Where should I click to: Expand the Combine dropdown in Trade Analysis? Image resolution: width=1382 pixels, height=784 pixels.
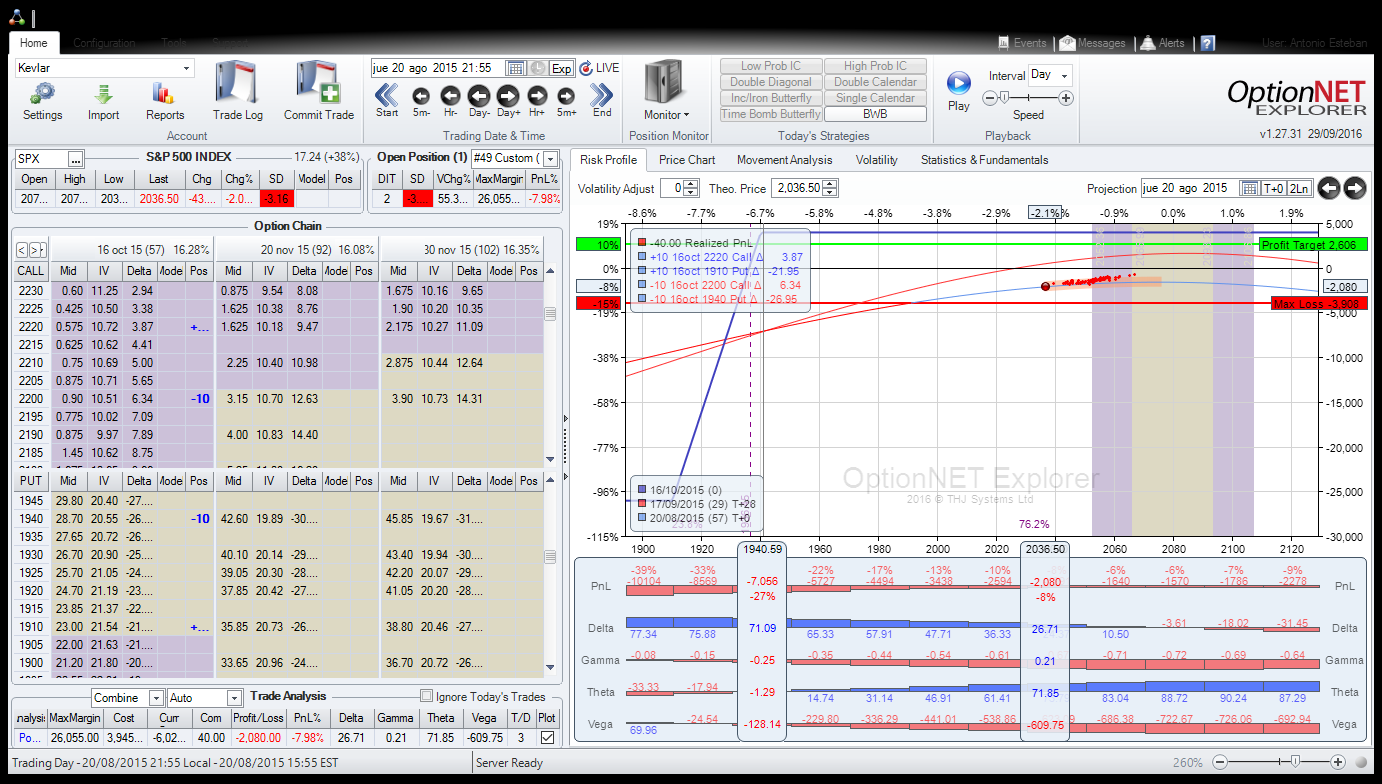(157, 698)
